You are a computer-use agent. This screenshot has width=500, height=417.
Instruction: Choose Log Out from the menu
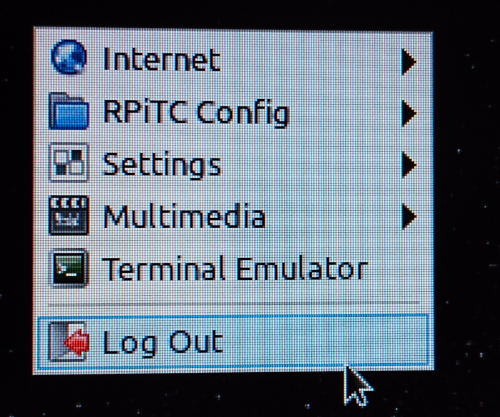pos(163,342)
